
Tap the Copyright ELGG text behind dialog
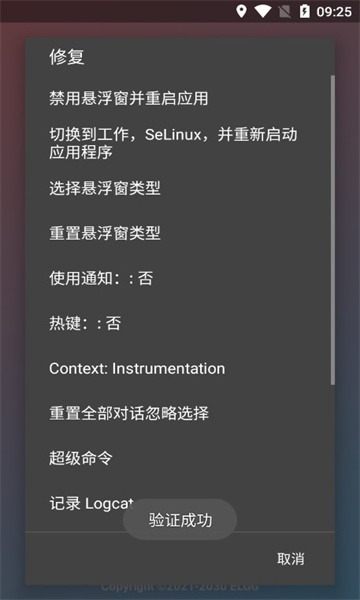coord(180,586)
